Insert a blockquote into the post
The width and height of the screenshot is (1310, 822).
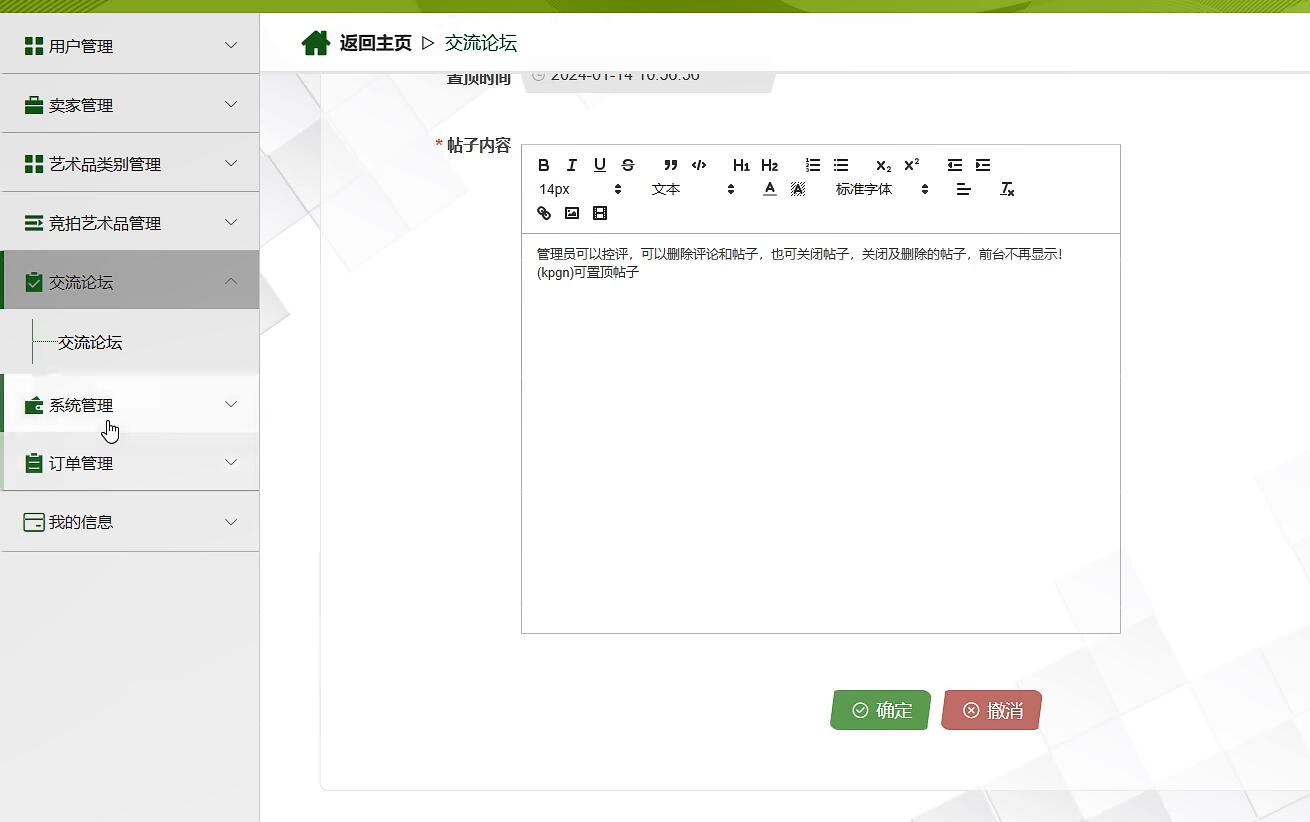coord(670,165)
